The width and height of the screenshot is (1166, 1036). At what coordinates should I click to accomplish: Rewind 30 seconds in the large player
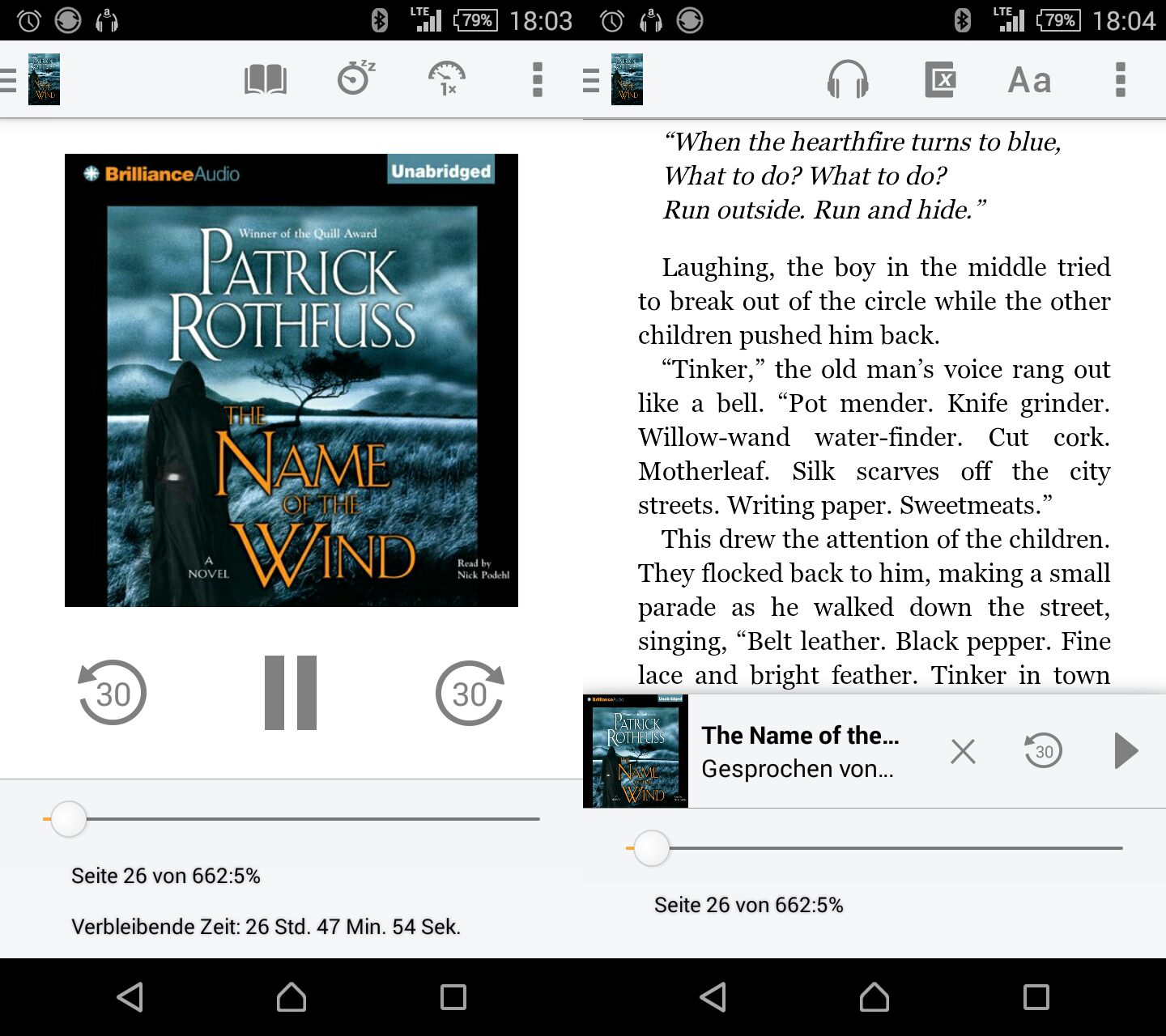tap(113, 693)
